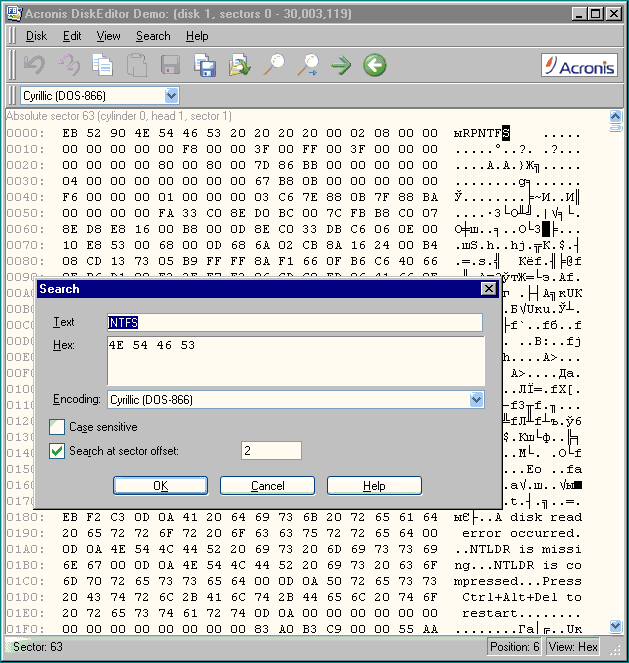The width and height of the screenshot is (629, 663).
Task: Click 'Position: 6' status bar entry
Action: tap(514, 647)
